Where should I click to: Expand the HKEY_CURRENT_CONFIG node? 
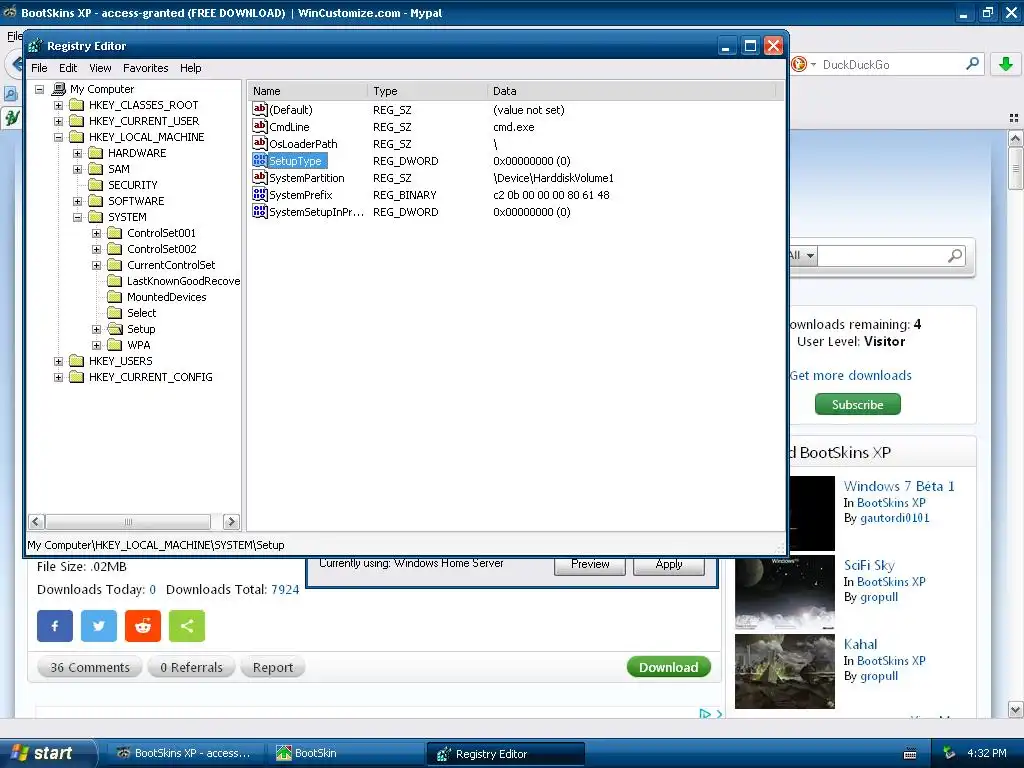click(58, 377)
